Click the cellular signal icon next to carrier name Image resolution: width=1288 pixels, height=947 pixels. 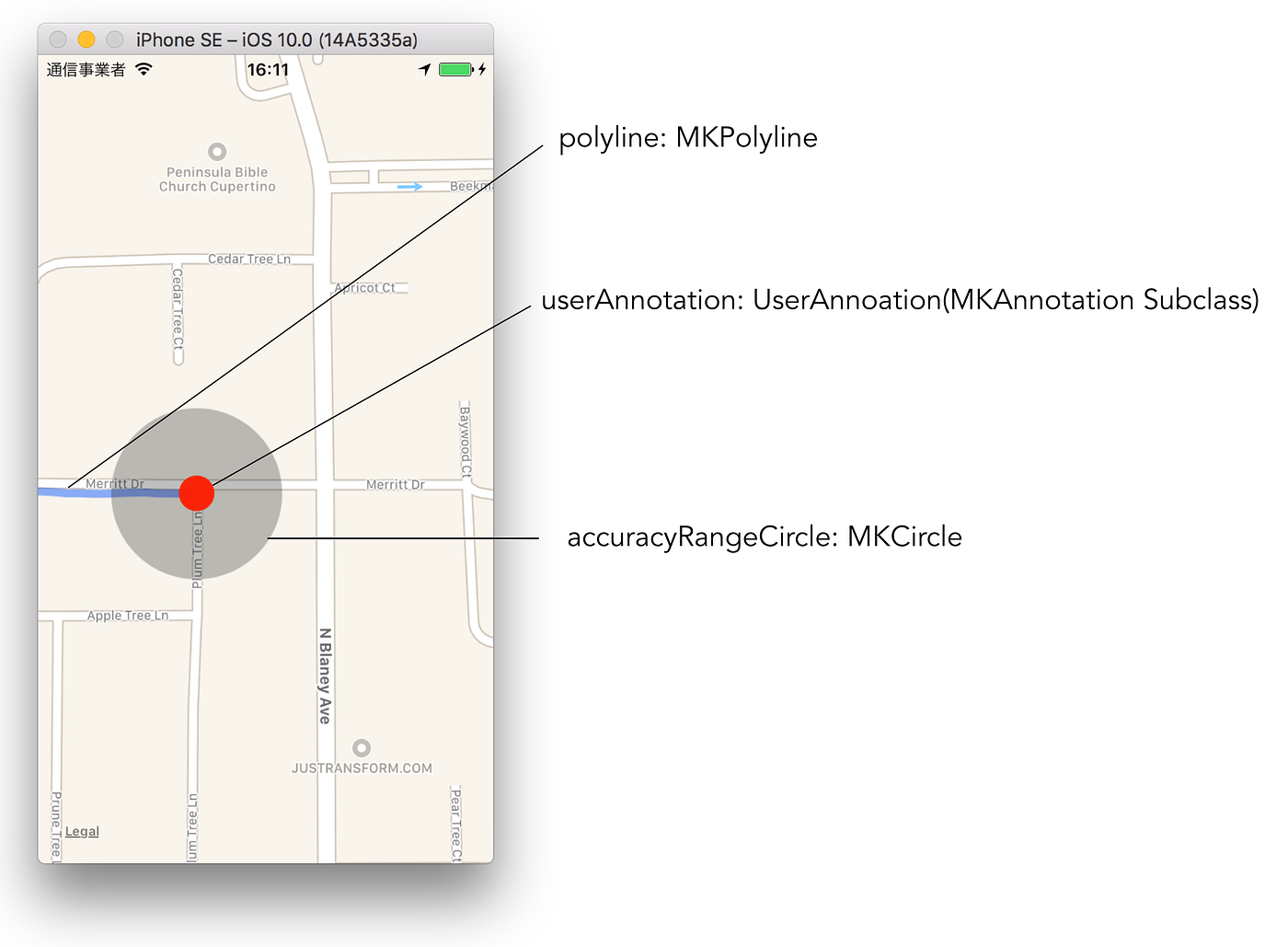[144, 68]
